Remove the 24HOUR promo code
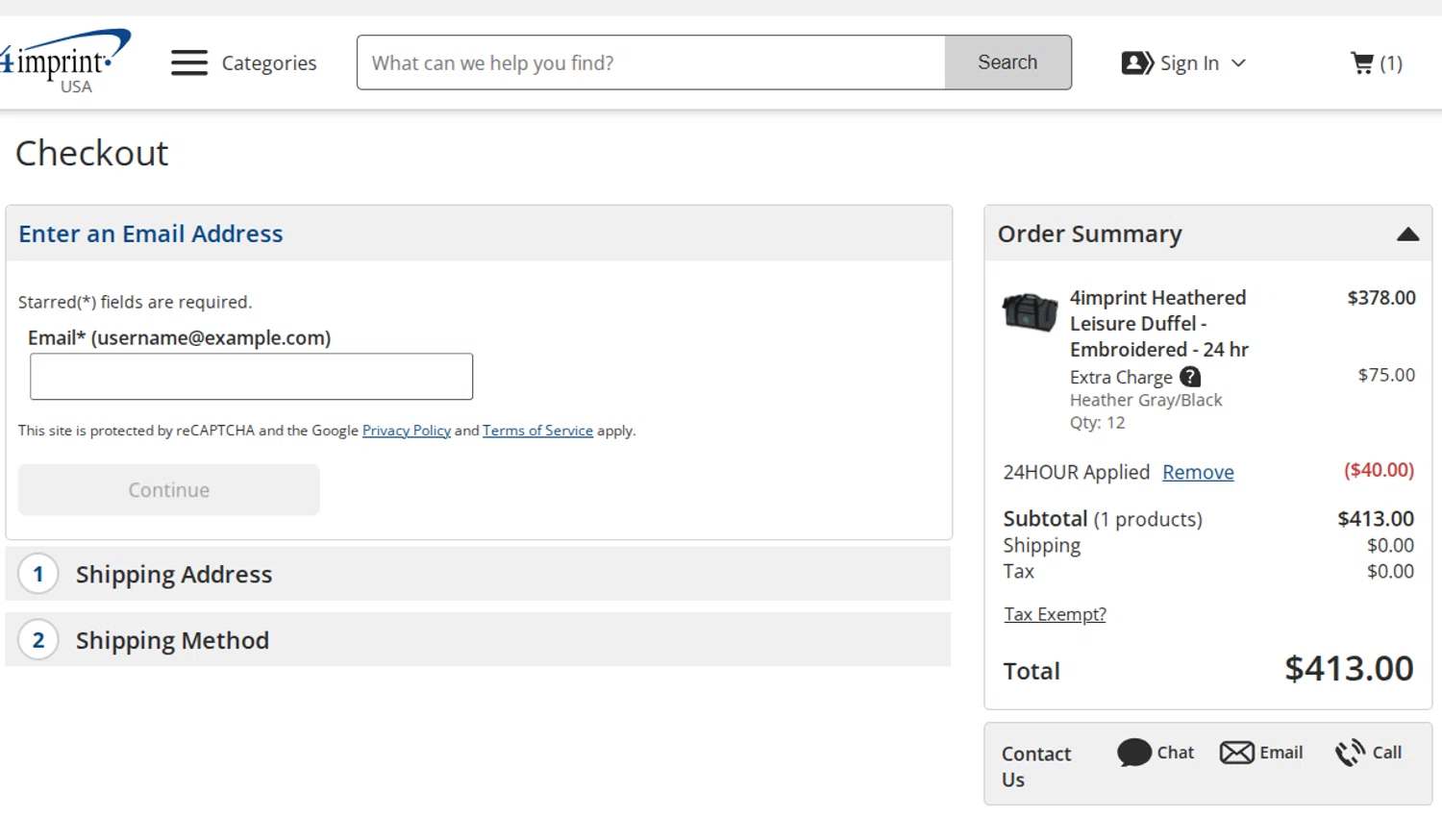Screen dimensions: 1442x840 pos(1198,472)
